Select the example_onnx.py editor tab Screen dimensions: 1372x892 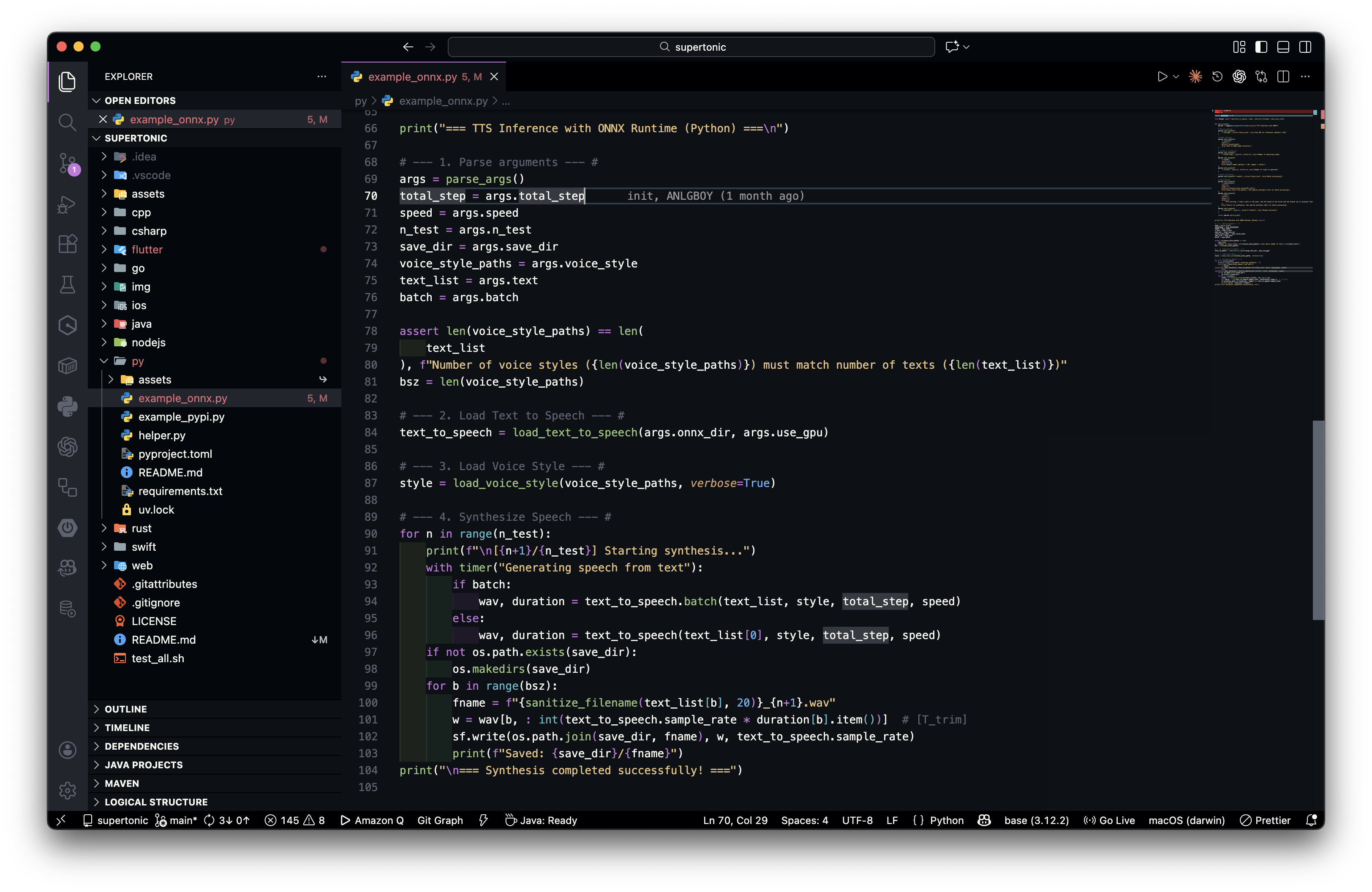pyautogui.click(x=412, y=76)
